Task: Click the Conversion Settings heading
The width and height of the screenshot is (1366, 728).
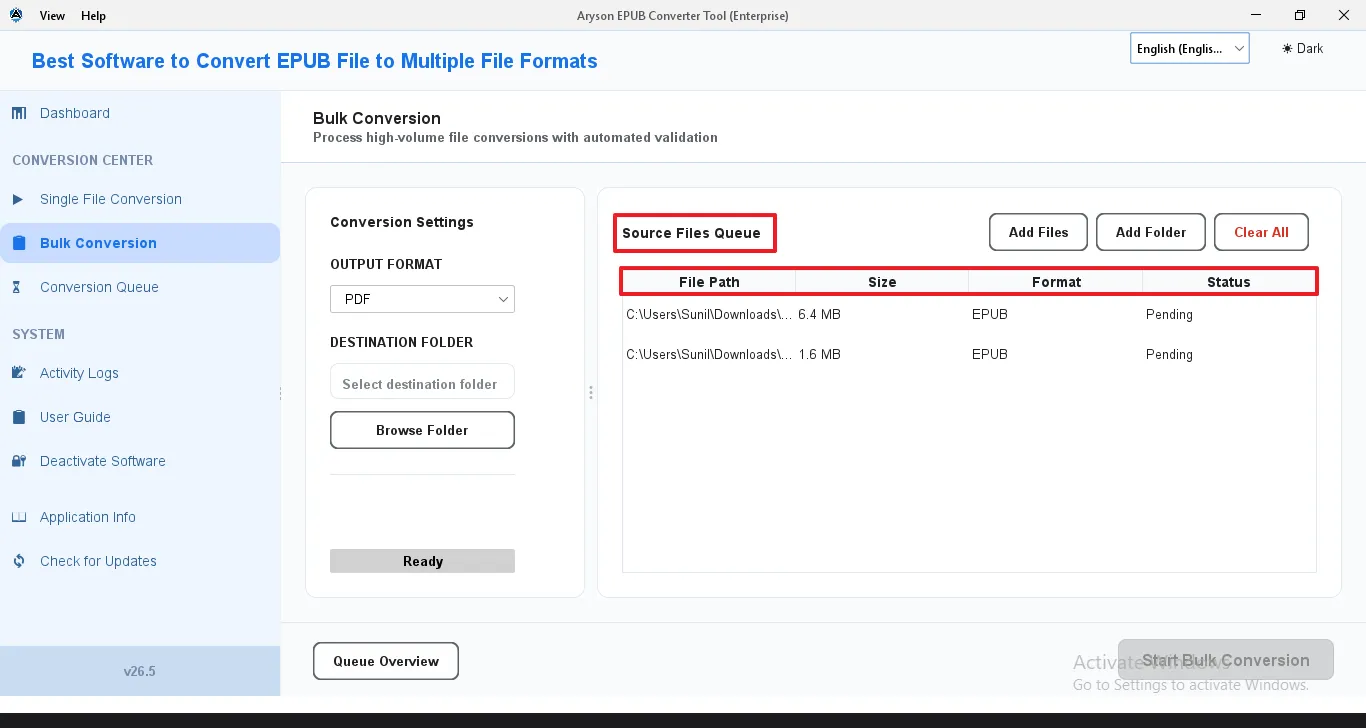Action: coord(402,222)
